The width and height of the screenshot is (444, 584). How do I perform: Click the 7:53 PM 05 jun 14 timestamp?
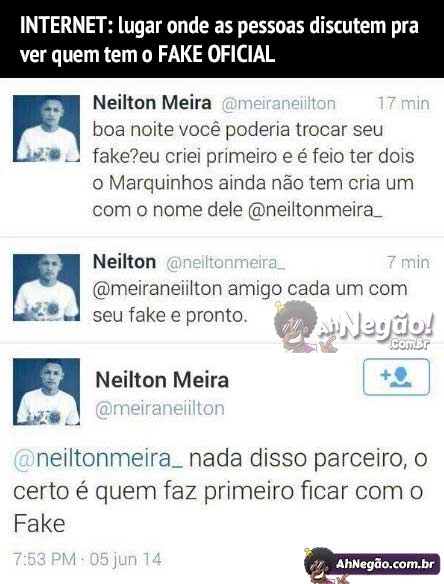tap(88, 559)
